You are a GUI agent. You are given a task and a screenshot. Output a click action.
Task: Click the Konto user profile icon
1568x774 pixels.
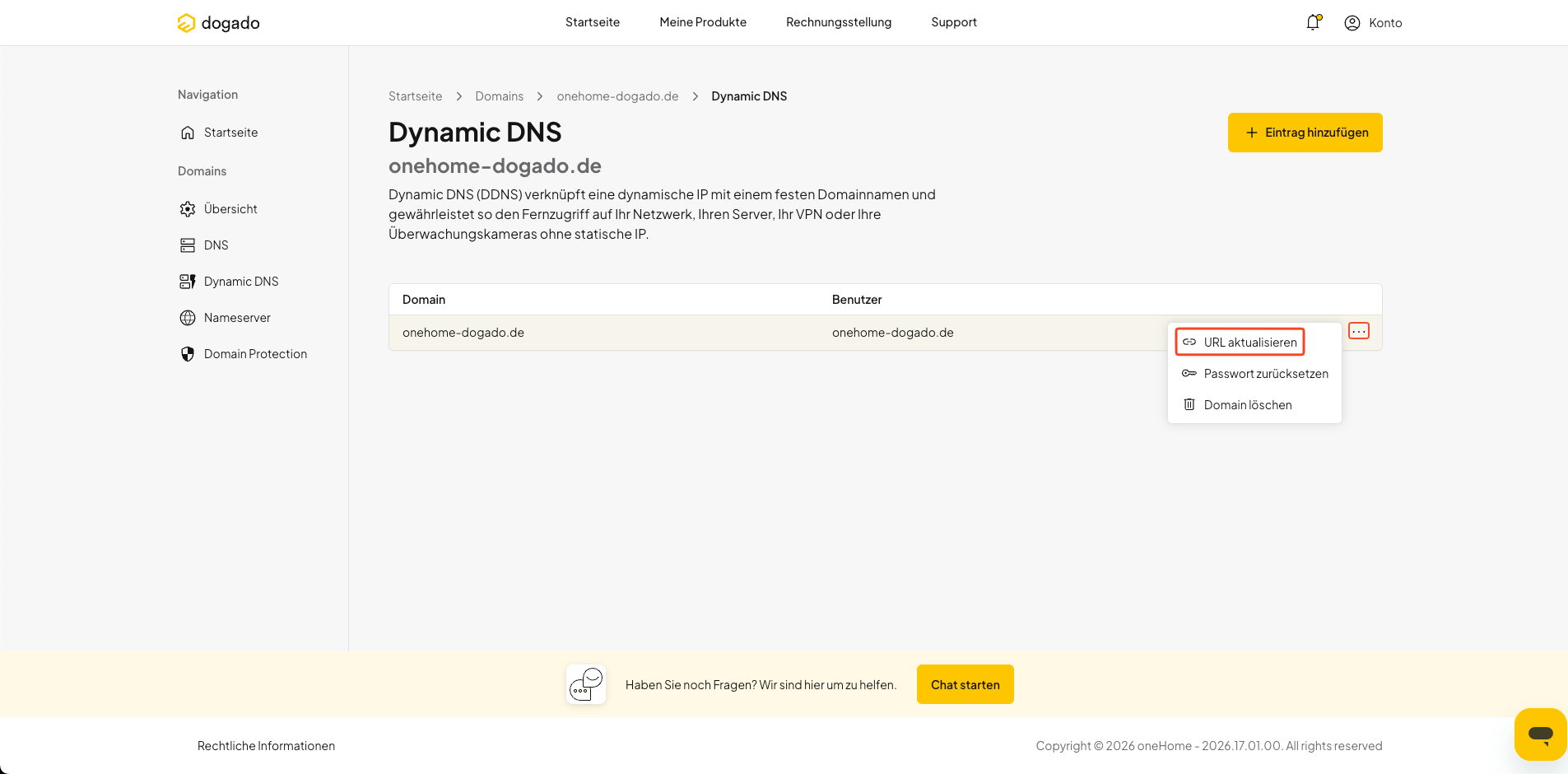click(x=1352, y=23)
